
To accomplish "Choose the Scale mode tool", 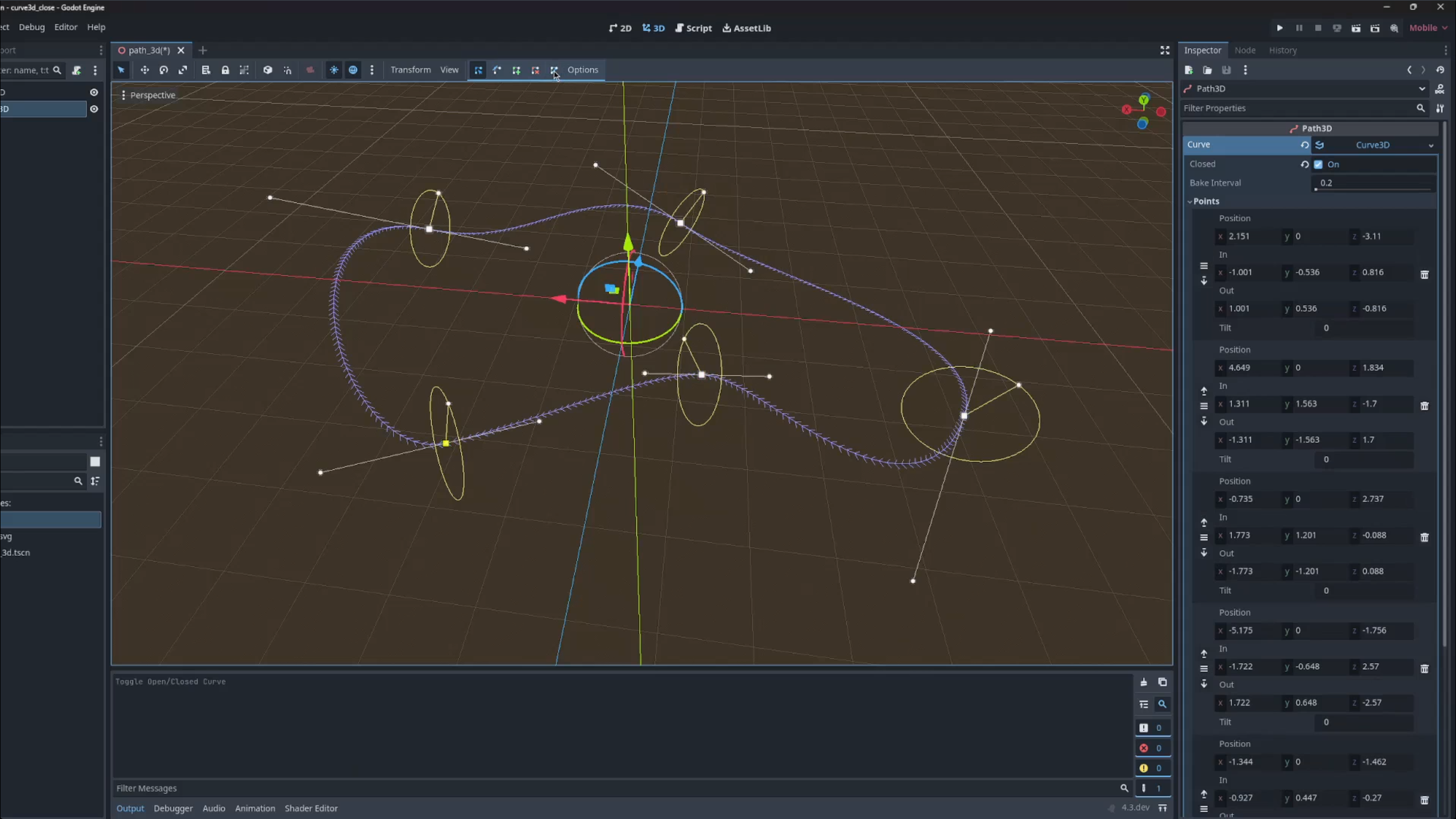I will tap(183, 70).
